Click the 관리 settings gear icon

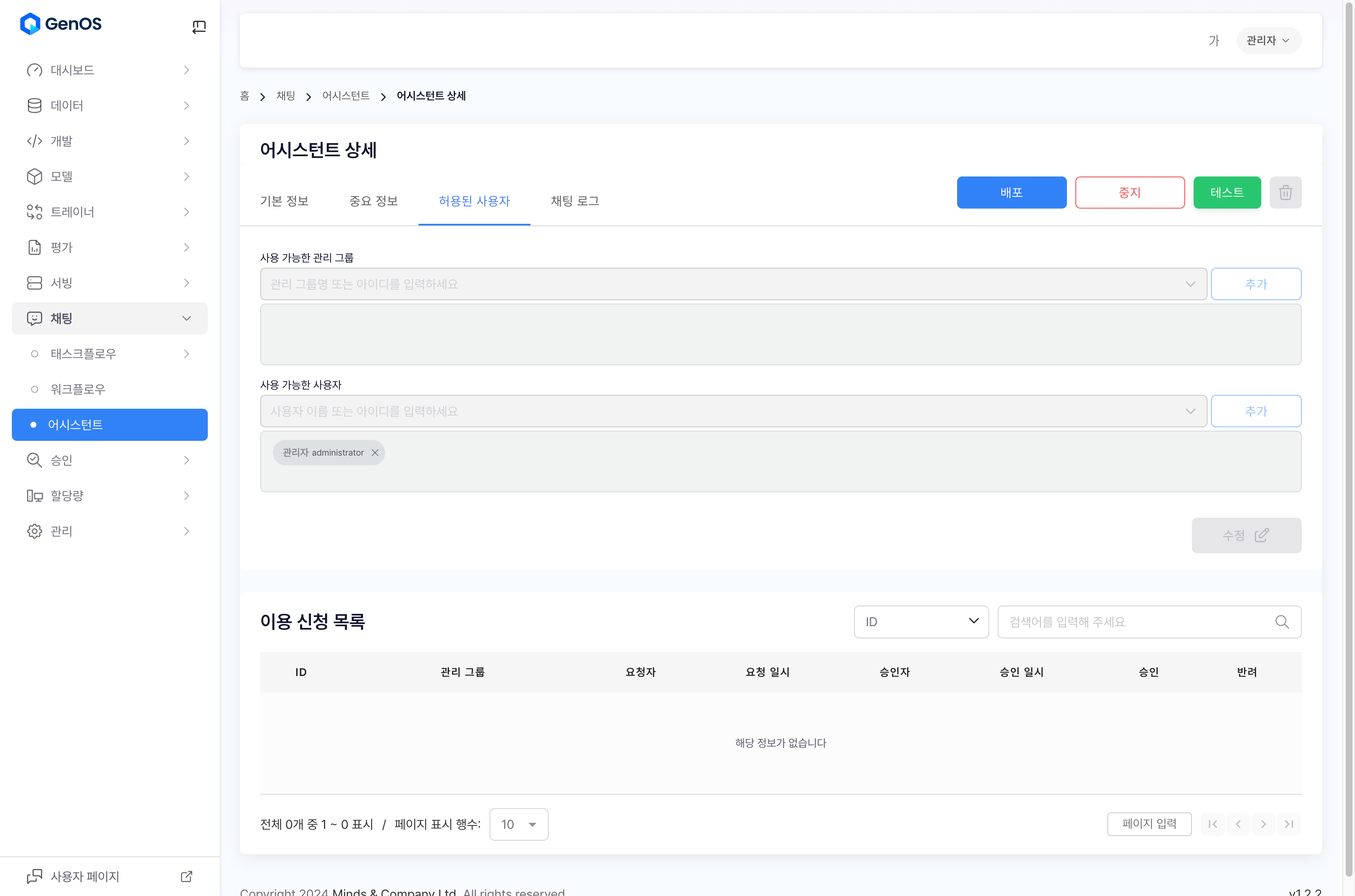[x=34, y=531]
